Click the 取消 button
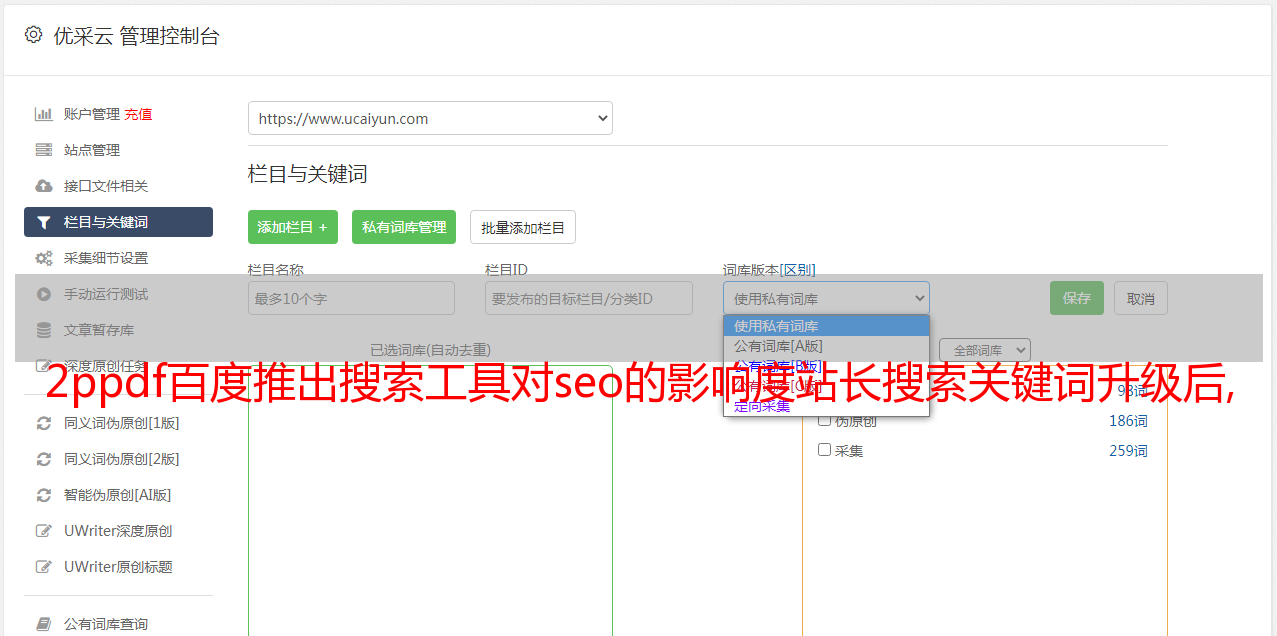Viewport: 1277px width, 636px height. point(1141,298)
